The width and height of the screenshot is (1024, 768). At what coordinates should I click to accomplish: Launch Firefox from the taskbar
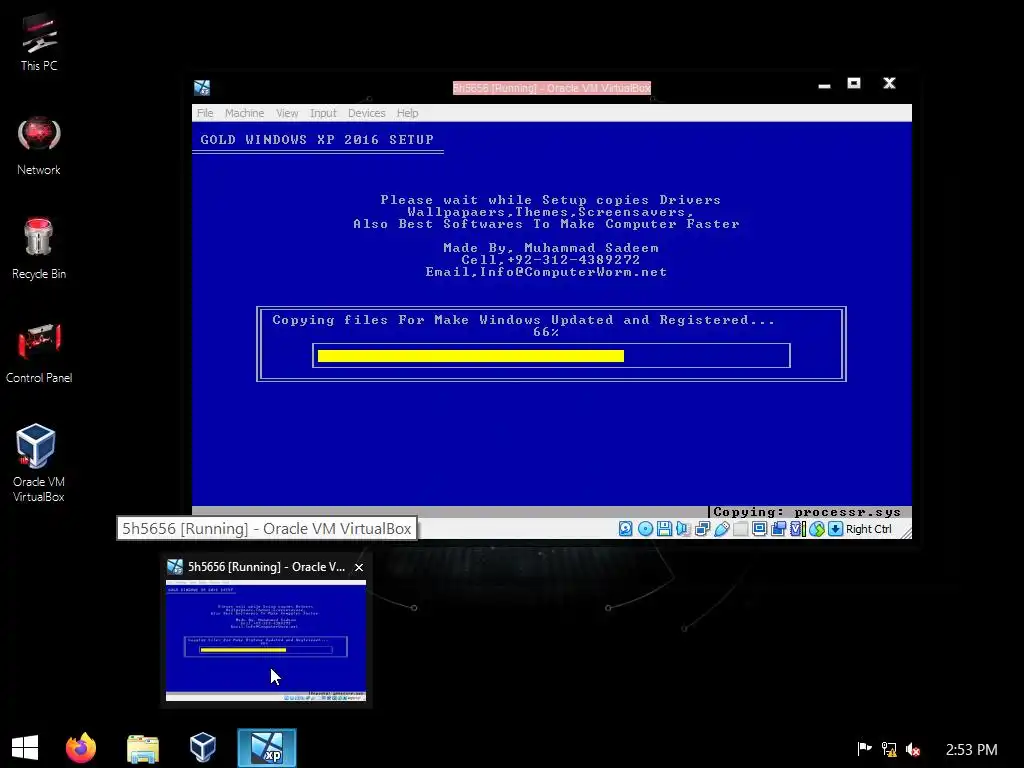point(81,748)
